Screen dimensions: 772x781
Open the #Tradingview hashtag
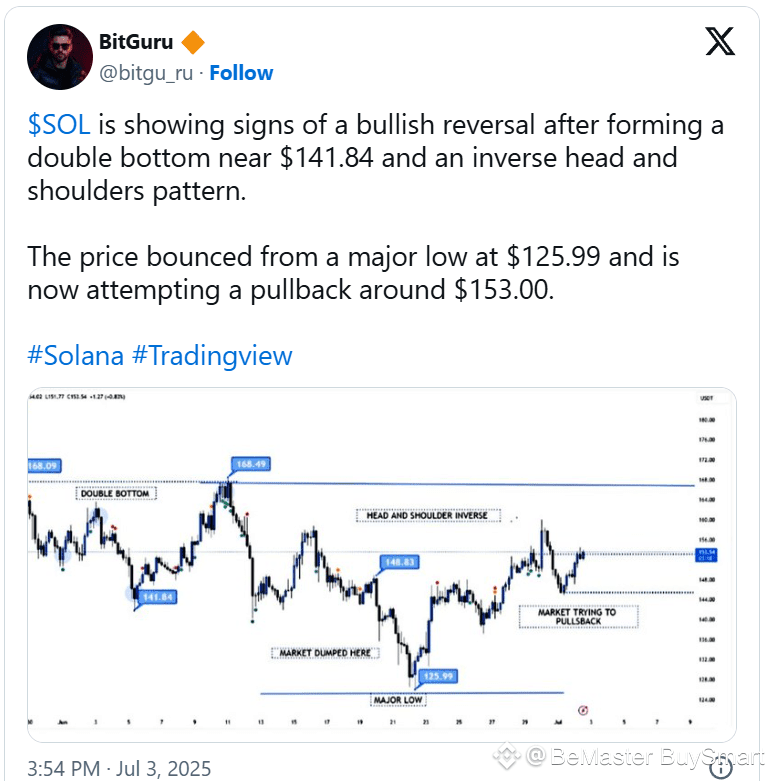(212, 356)
